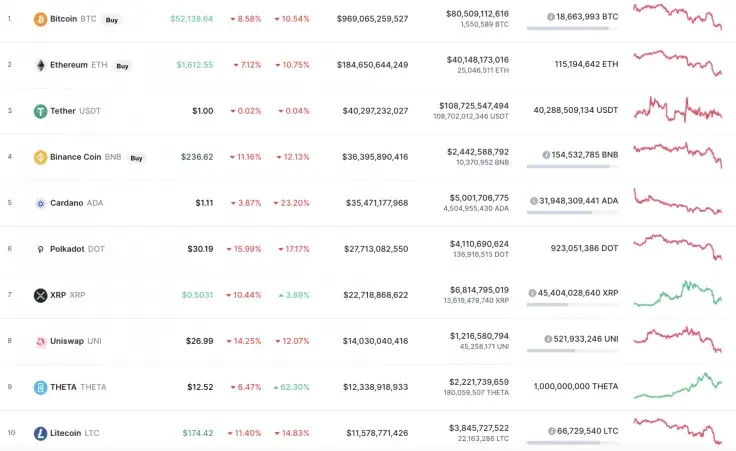
Task: Open the Tether 7-day sparkline chart
Action: pos(678,110)
